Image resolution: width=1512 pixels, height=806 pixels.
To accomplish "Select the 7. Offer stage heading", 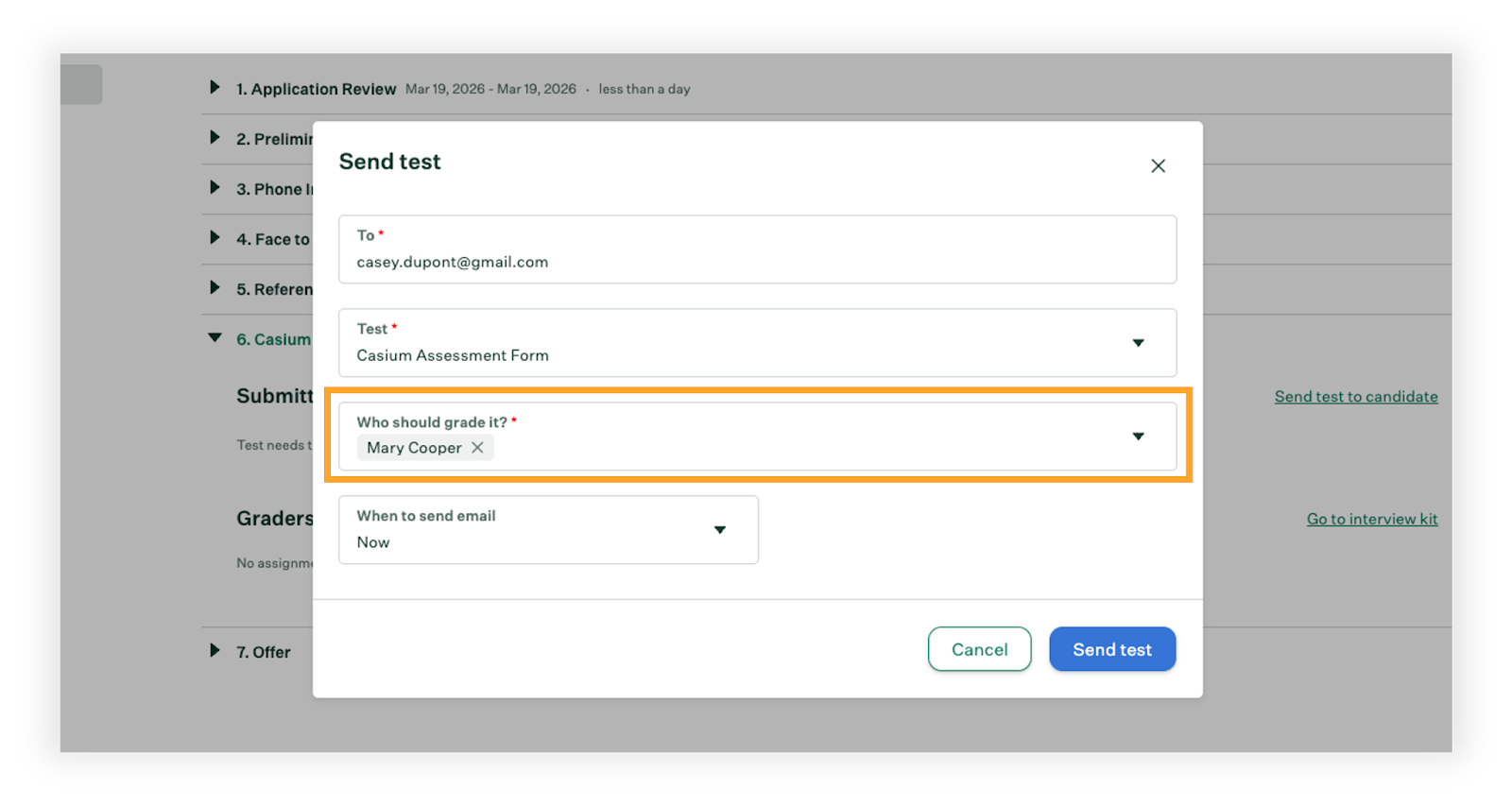I will [264, 652].
